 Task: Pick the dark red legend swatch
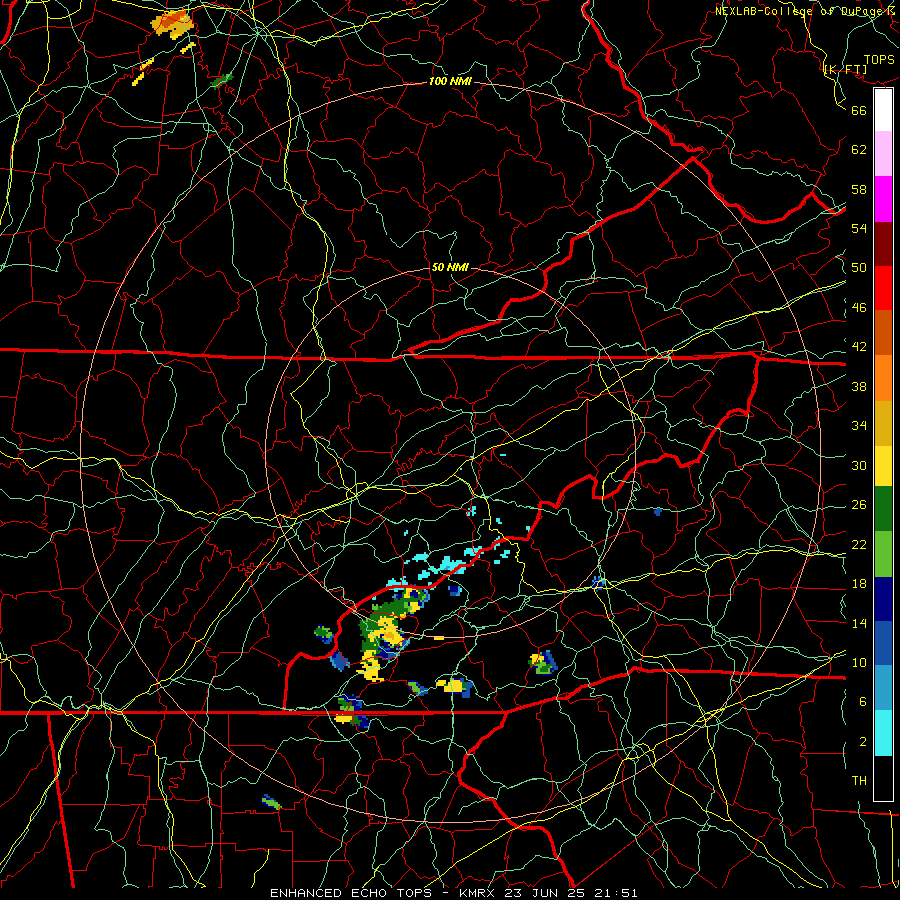(883, 243)
